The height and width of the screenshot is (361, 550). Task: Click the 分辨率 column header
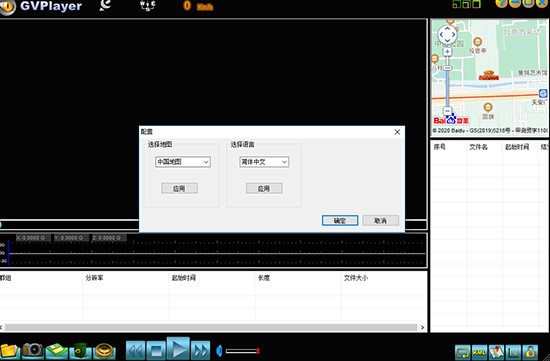click(x=94, y=278)
